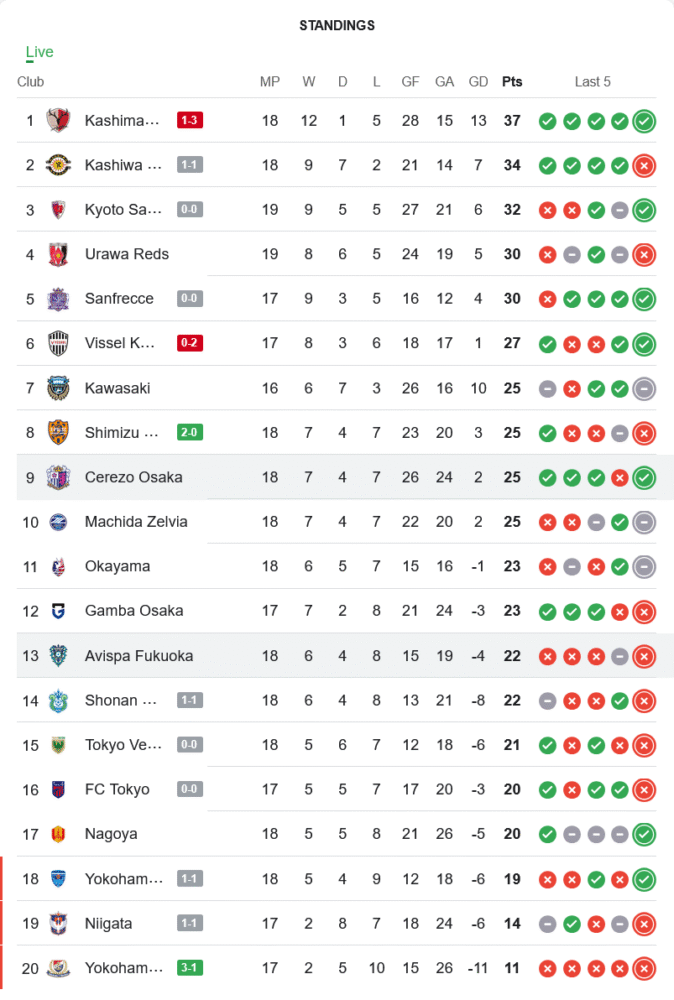Click the Avispa Fukuoka club crest

59,656
